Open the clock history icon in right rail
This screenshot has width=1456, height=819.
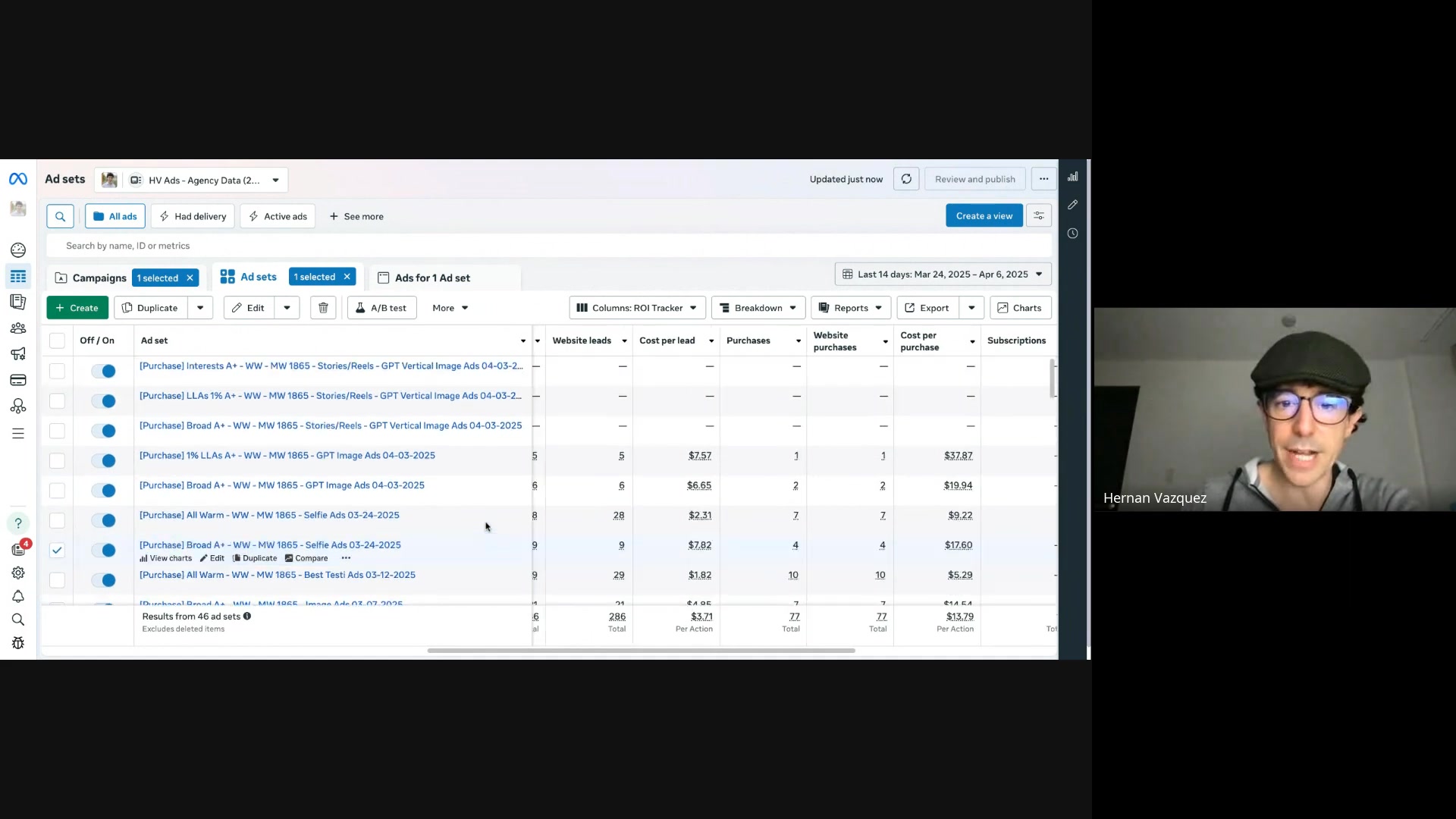click(x=1073, y=234)
